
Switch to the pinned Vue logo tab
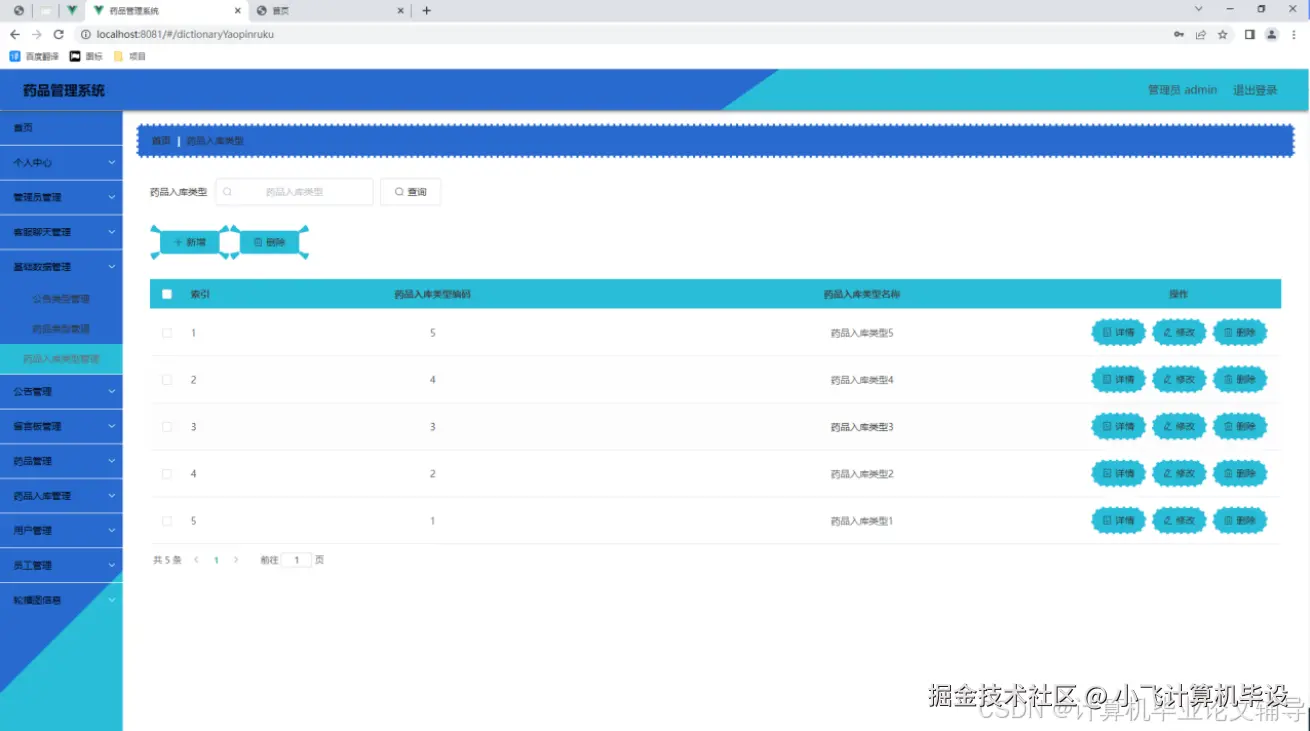[71, 10]
